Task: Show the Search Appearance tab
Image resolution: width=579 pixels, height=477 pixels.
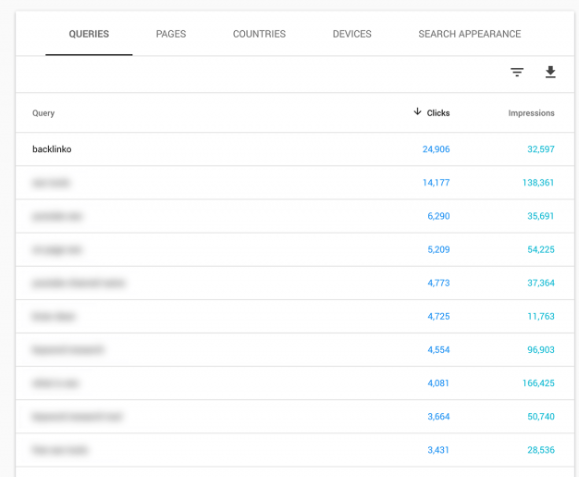Action: click(x=469, y=34)
